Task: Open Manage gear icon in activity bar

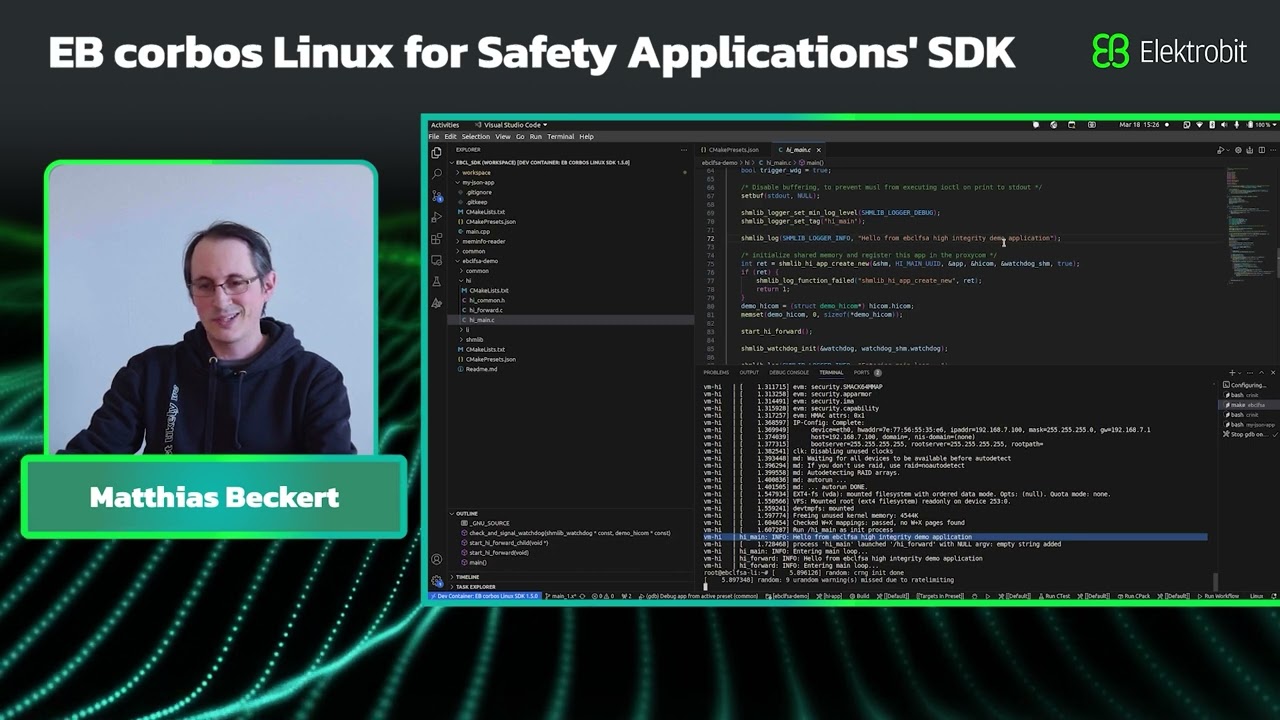Action: coord(436,581)
